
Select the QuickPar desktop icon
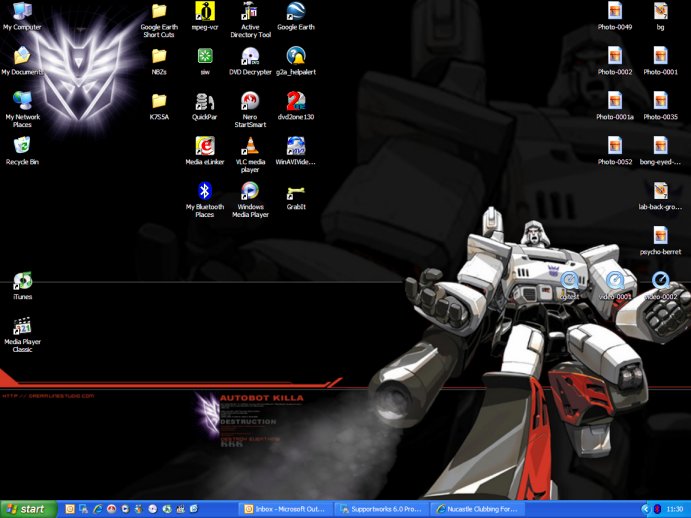pos(205,101)
